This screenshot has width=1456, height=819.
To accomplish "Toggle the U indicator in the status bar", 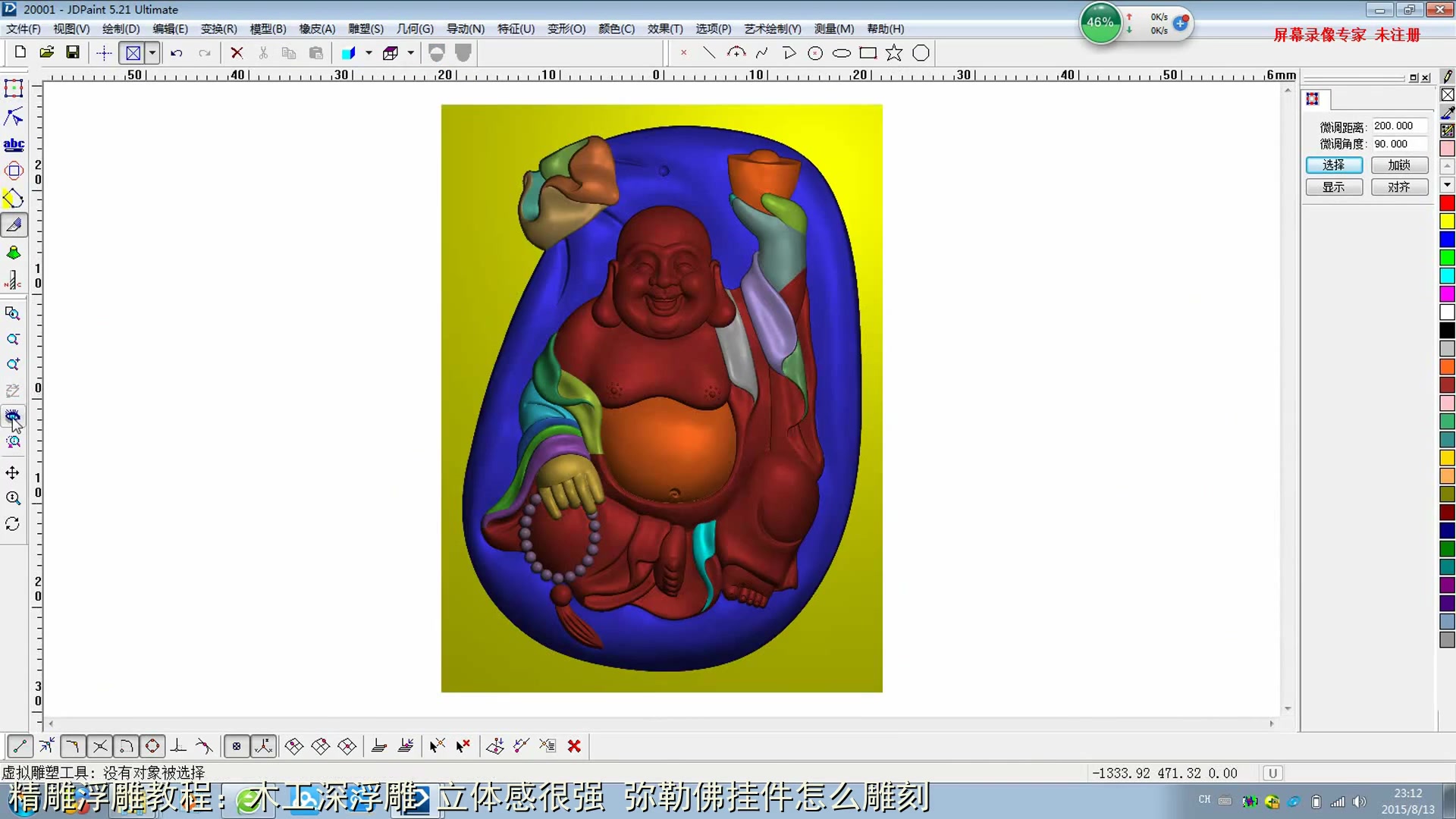I will coord(1272,773).
